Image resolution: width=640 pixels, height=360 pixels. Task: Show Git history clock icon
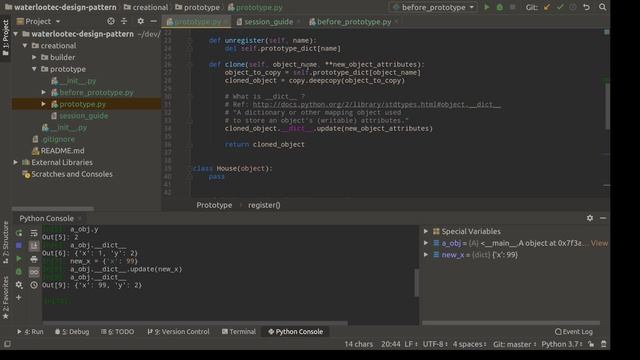coord(573,7)
